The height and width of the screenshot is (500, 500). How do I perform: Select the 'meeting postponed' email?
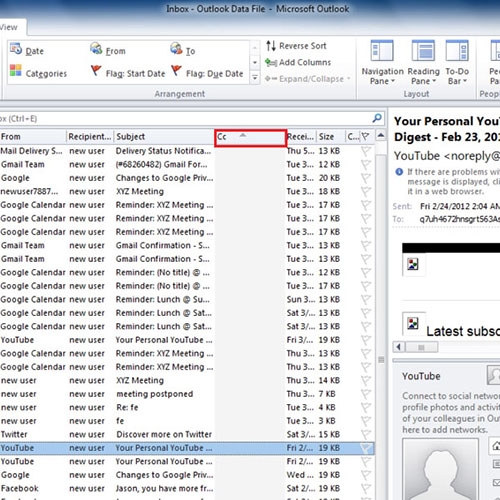[187, 394]
